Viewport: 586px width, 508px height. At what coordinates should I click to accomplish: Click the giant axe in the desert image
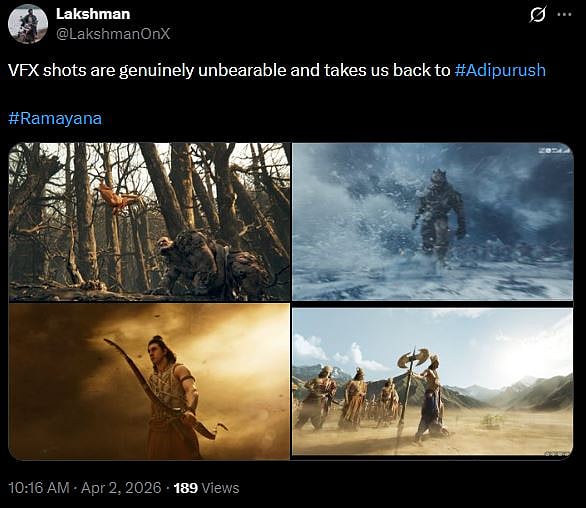tap(410, 389)
